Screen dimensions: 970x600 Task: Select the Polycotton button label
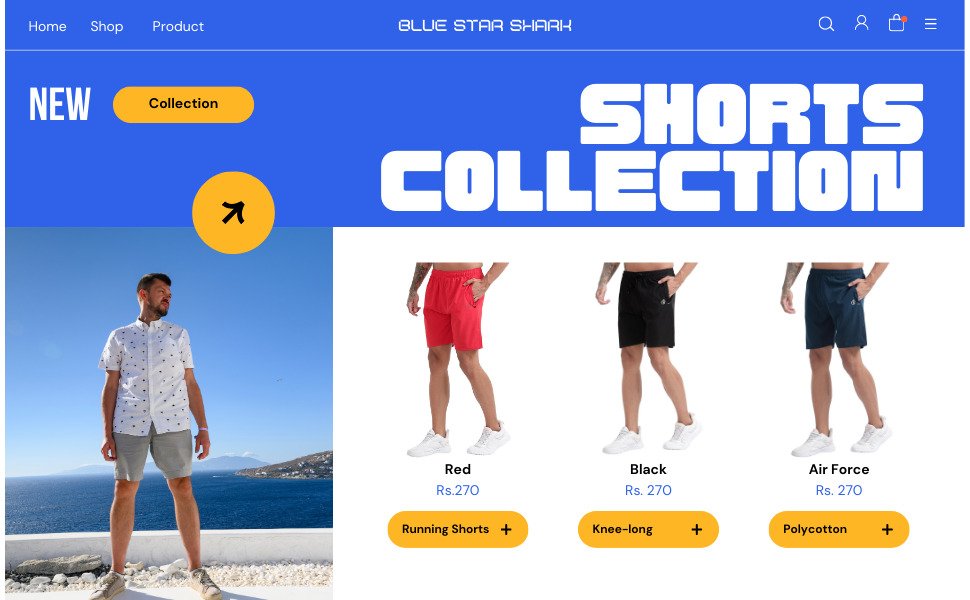815,529
